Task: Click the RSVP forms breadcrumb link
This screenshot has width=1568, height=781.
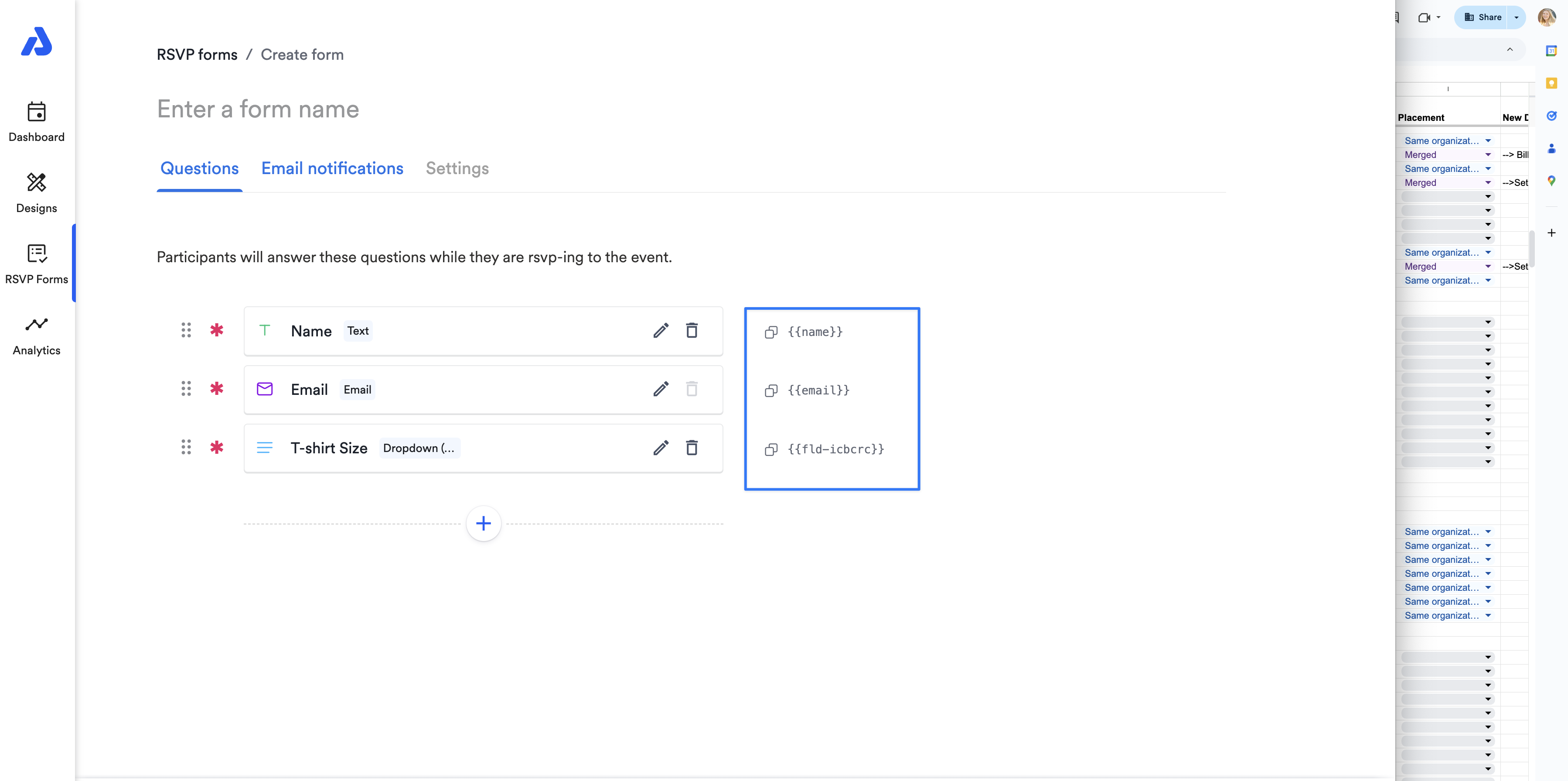Action: [x=197, y=55]
